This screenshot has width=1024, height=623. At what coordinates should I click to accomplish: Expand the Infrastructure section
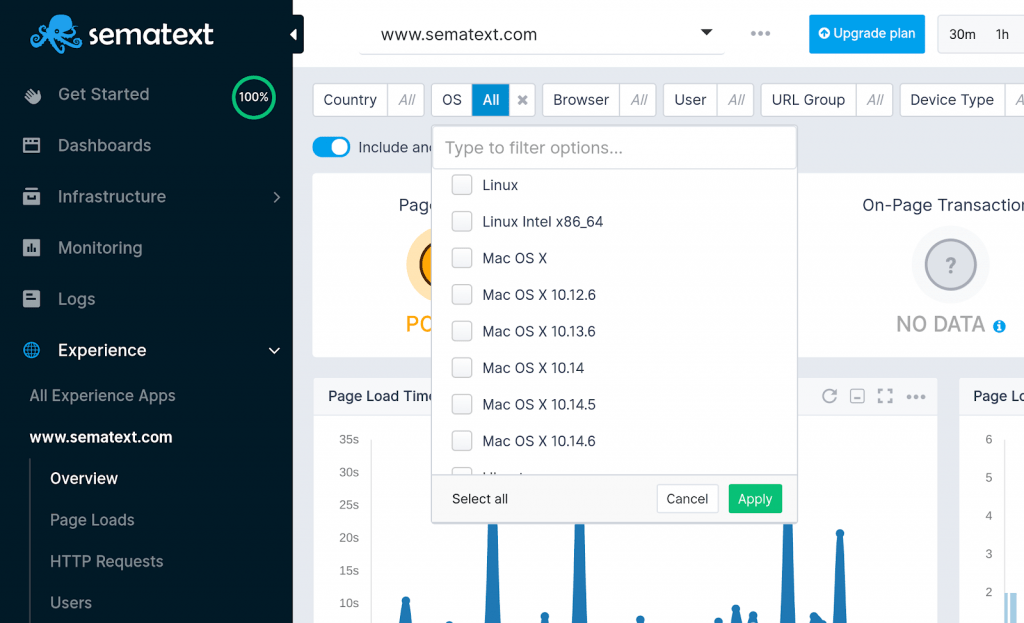[277, 196]
